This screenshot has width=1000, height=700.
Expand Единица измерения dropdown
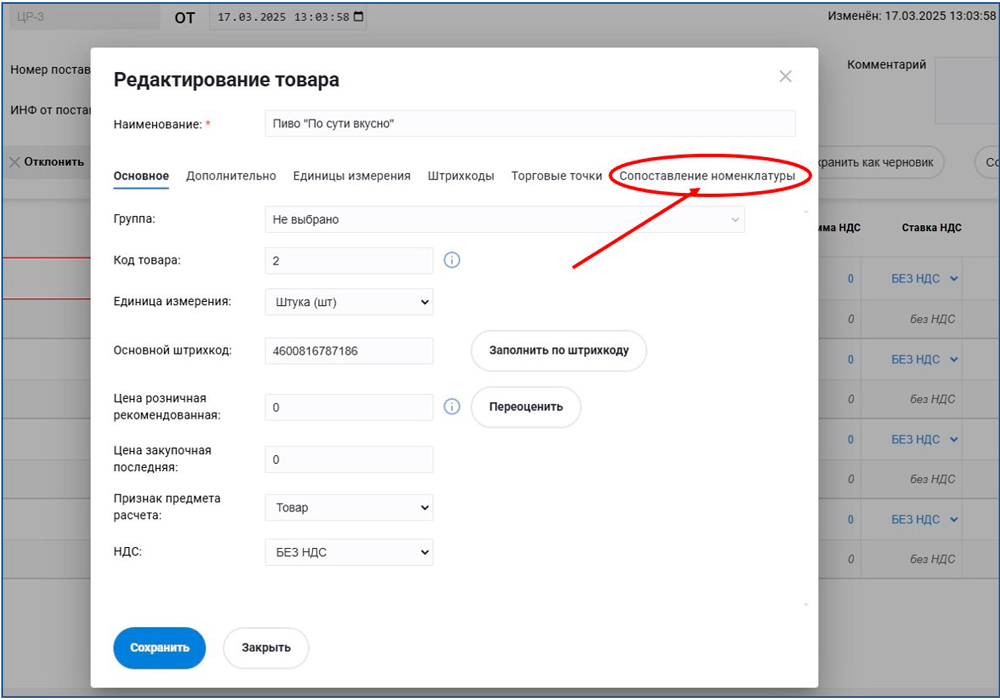coord(349,302)
